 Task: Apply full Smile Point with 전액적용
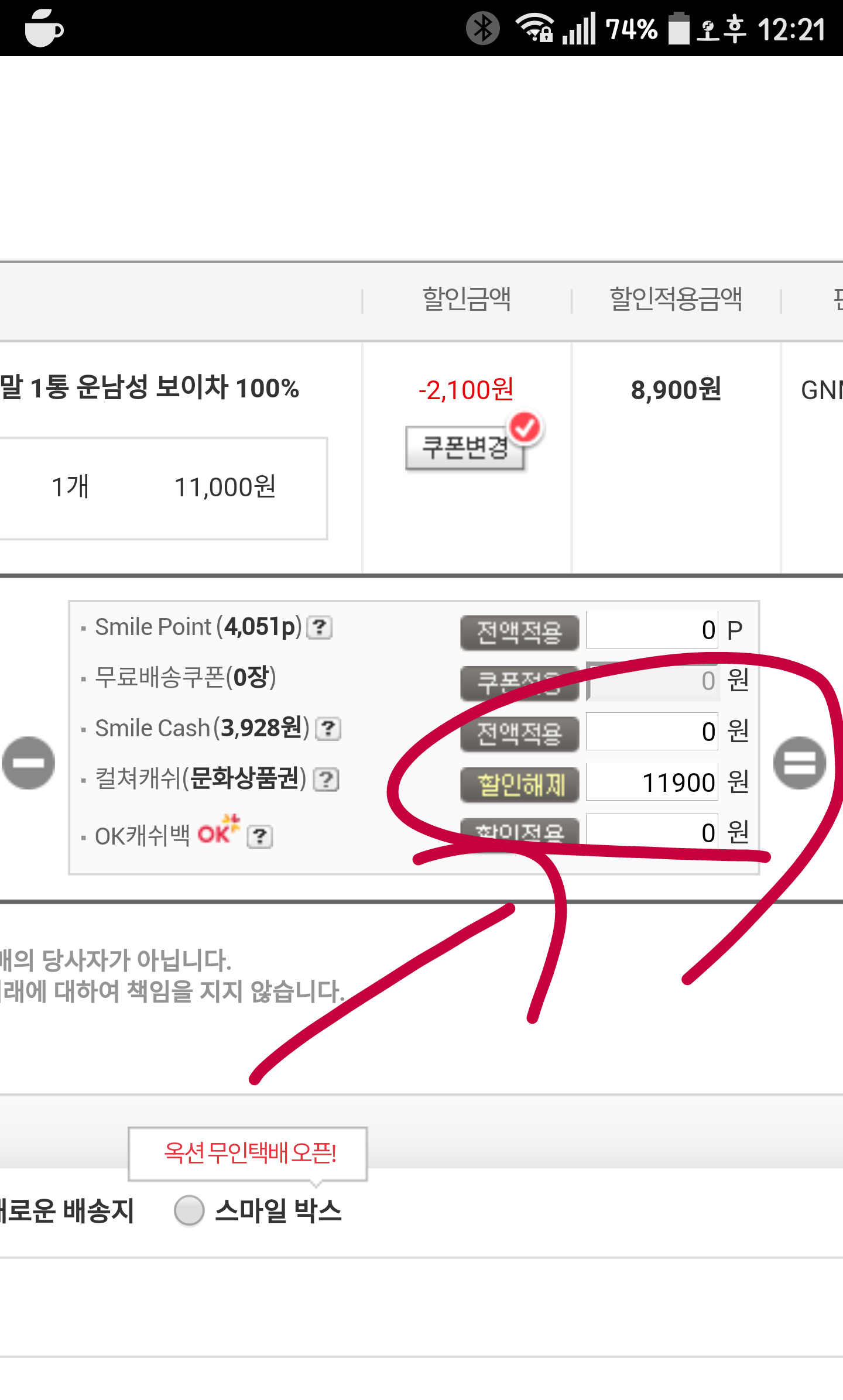click(519, 632)
